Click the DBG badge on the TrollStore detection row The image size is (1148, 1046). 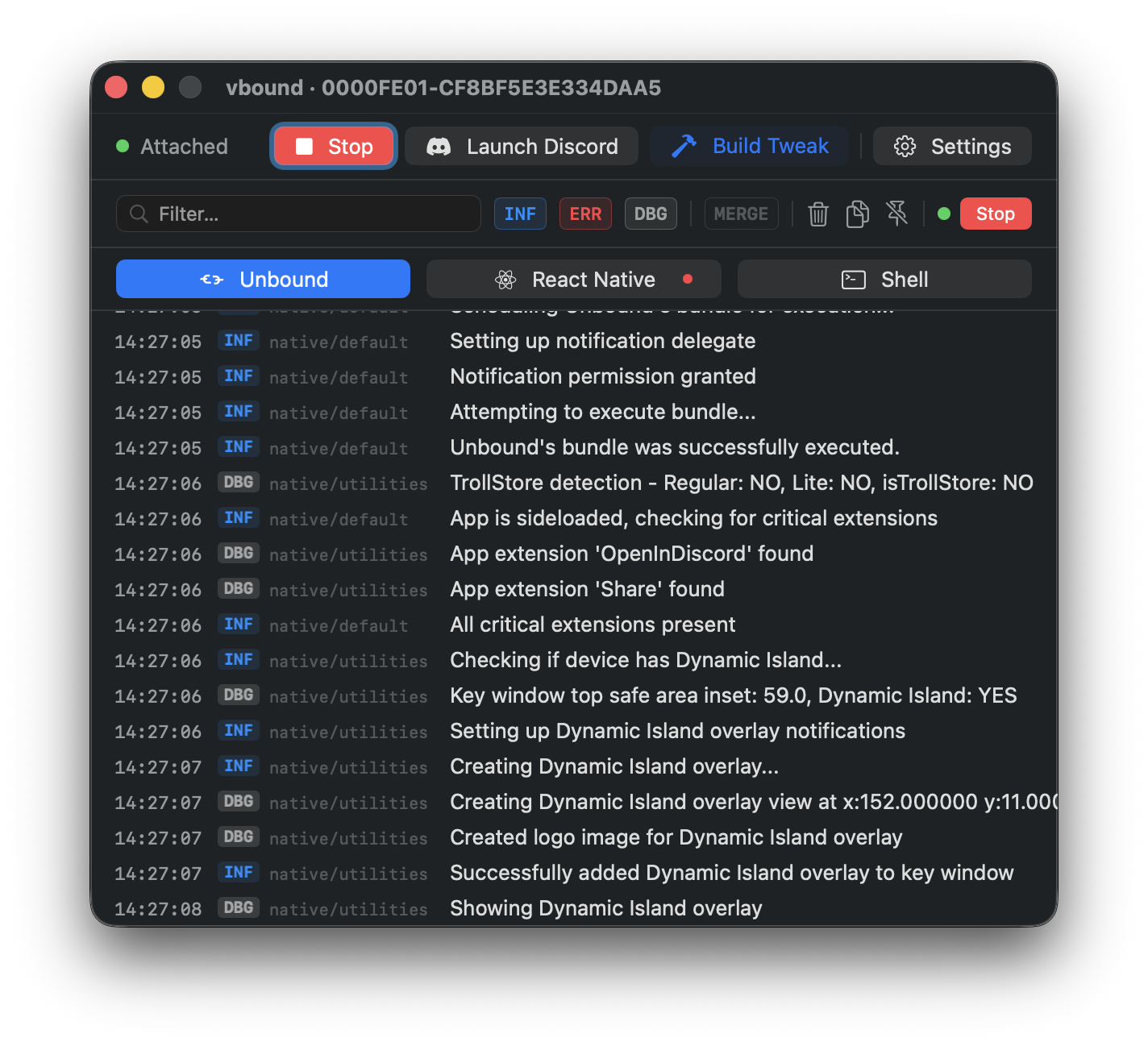point(239,482)
